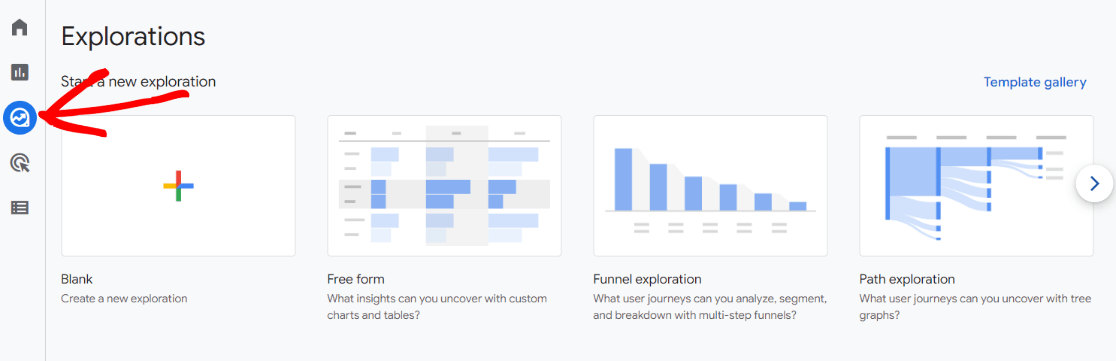Click the Explorations page heading
The height and width of the screenshot is (361, 1116).
coord(133,36)
